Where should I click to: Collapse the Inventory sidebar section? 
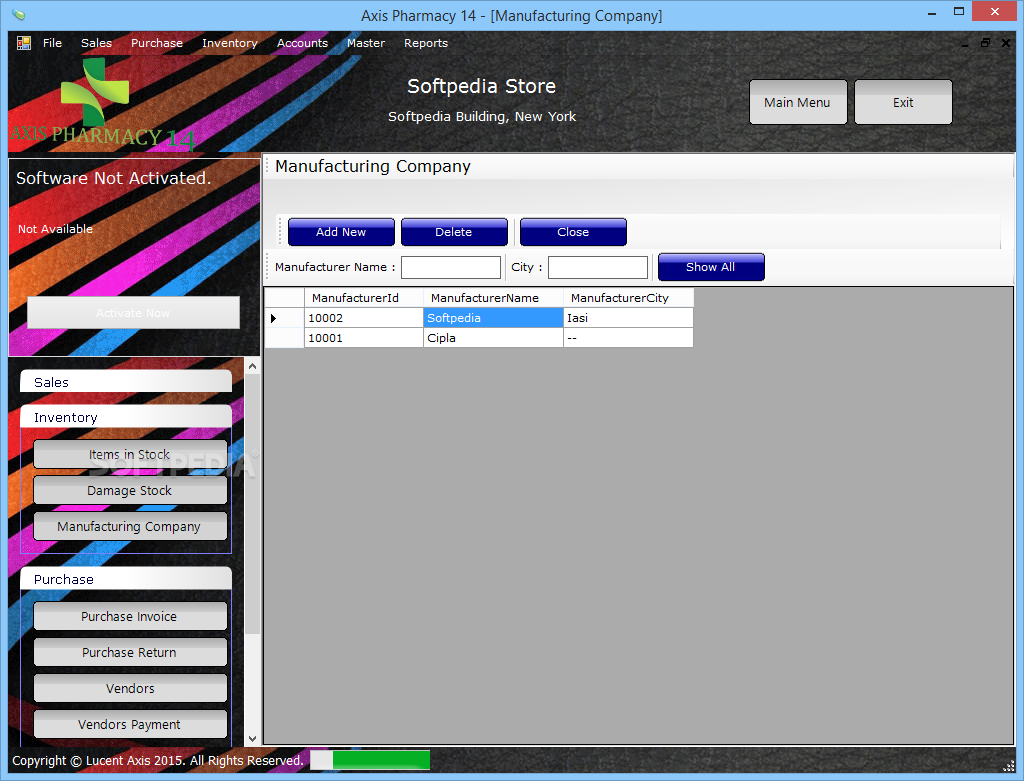(x=126, y=417)
